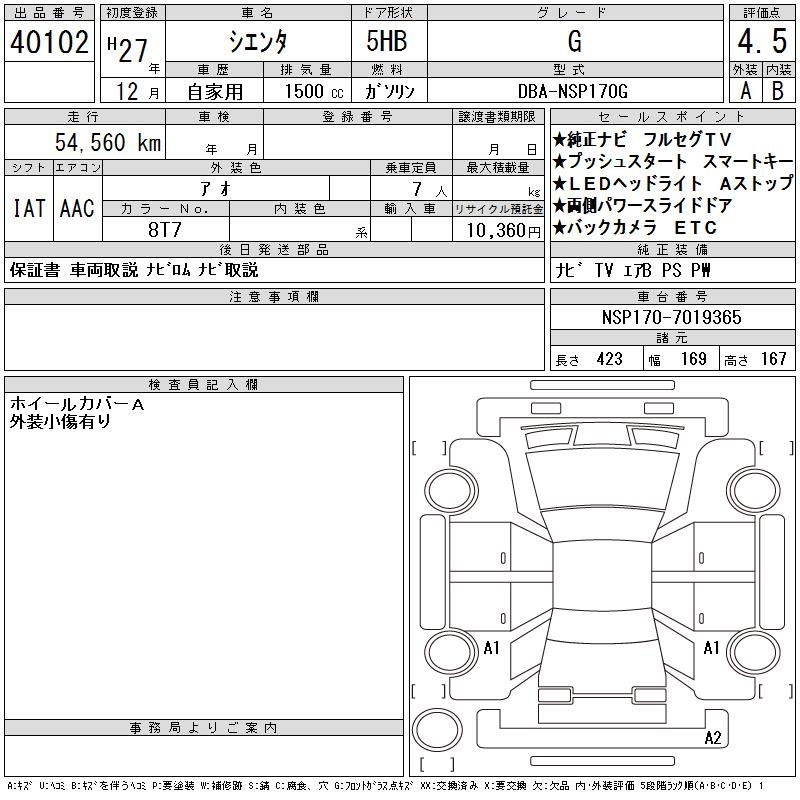
Task: Select the grade value G
Action: [x=574, y=41]
